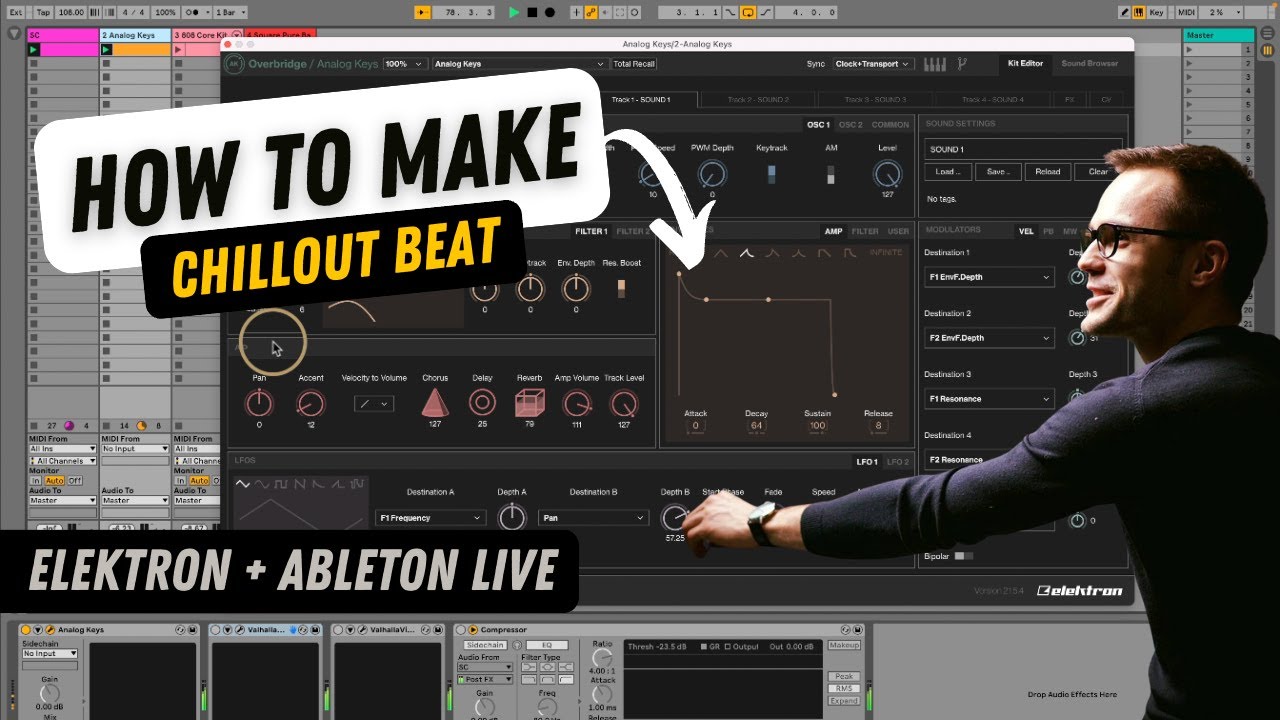Click the PWM Depth knob
Viewport: 1280px width, 720px height.
(x=712, y=175)
